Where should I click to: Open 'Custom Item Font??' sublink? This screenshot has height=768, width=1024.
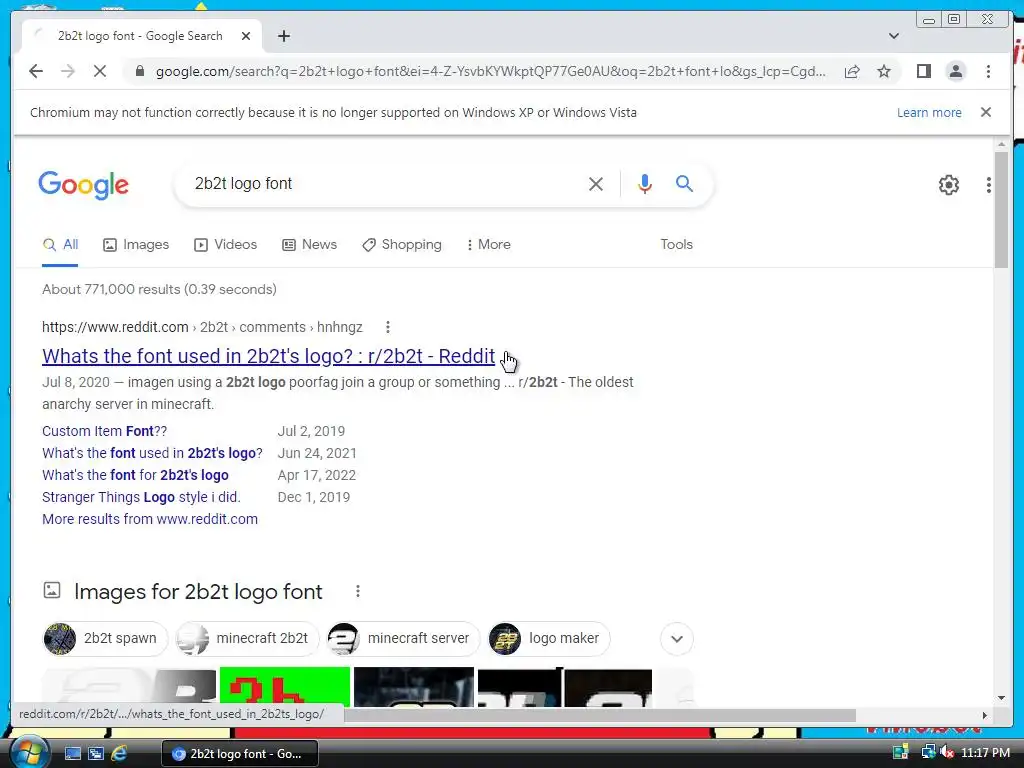(x=104, y=431)
